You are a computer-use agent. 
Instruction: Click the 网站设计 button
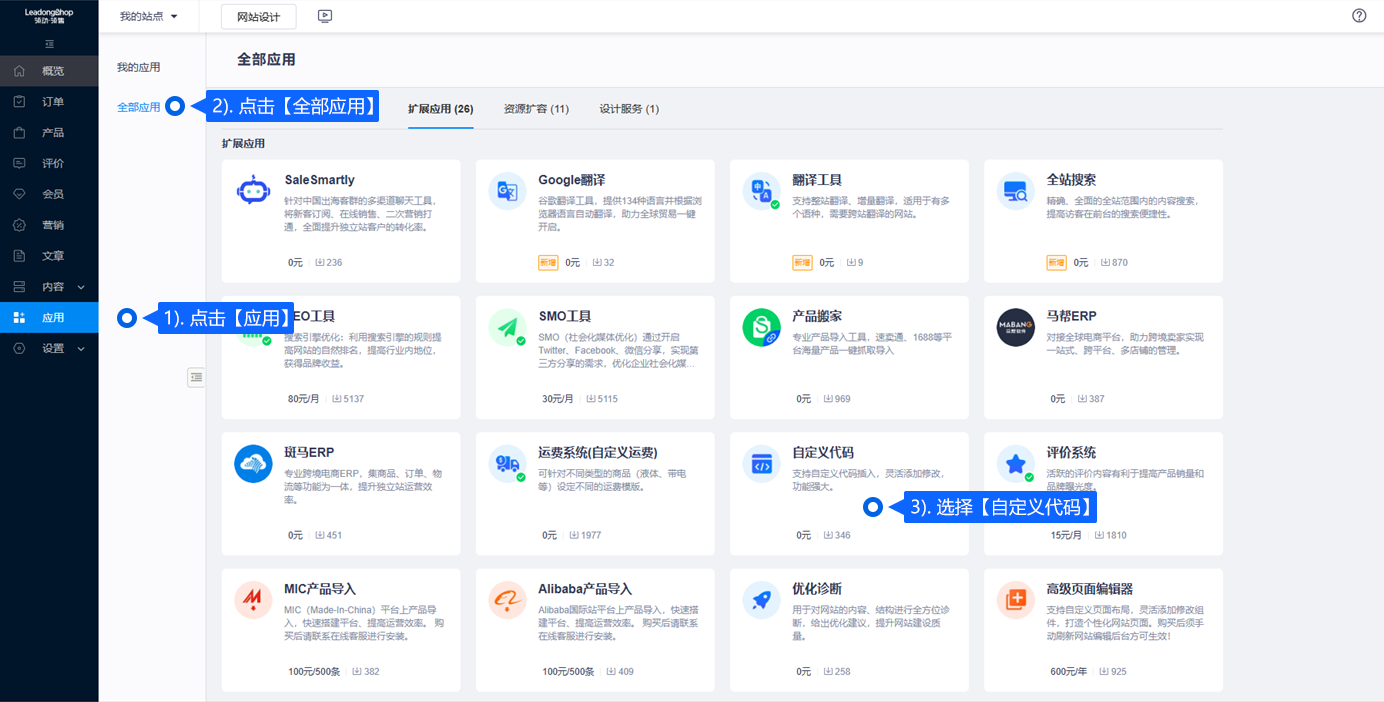point(259,17)
